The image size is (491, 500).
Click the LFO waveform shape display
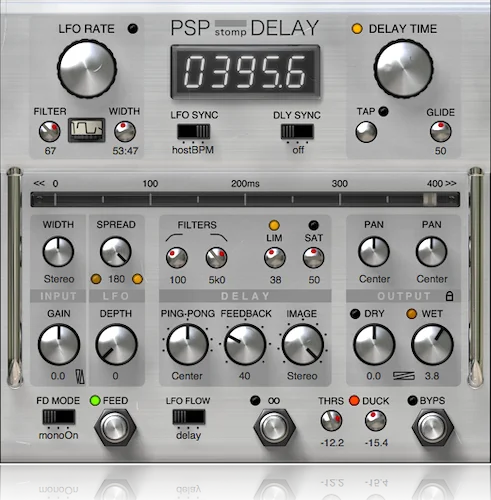(x=87, y=130)
